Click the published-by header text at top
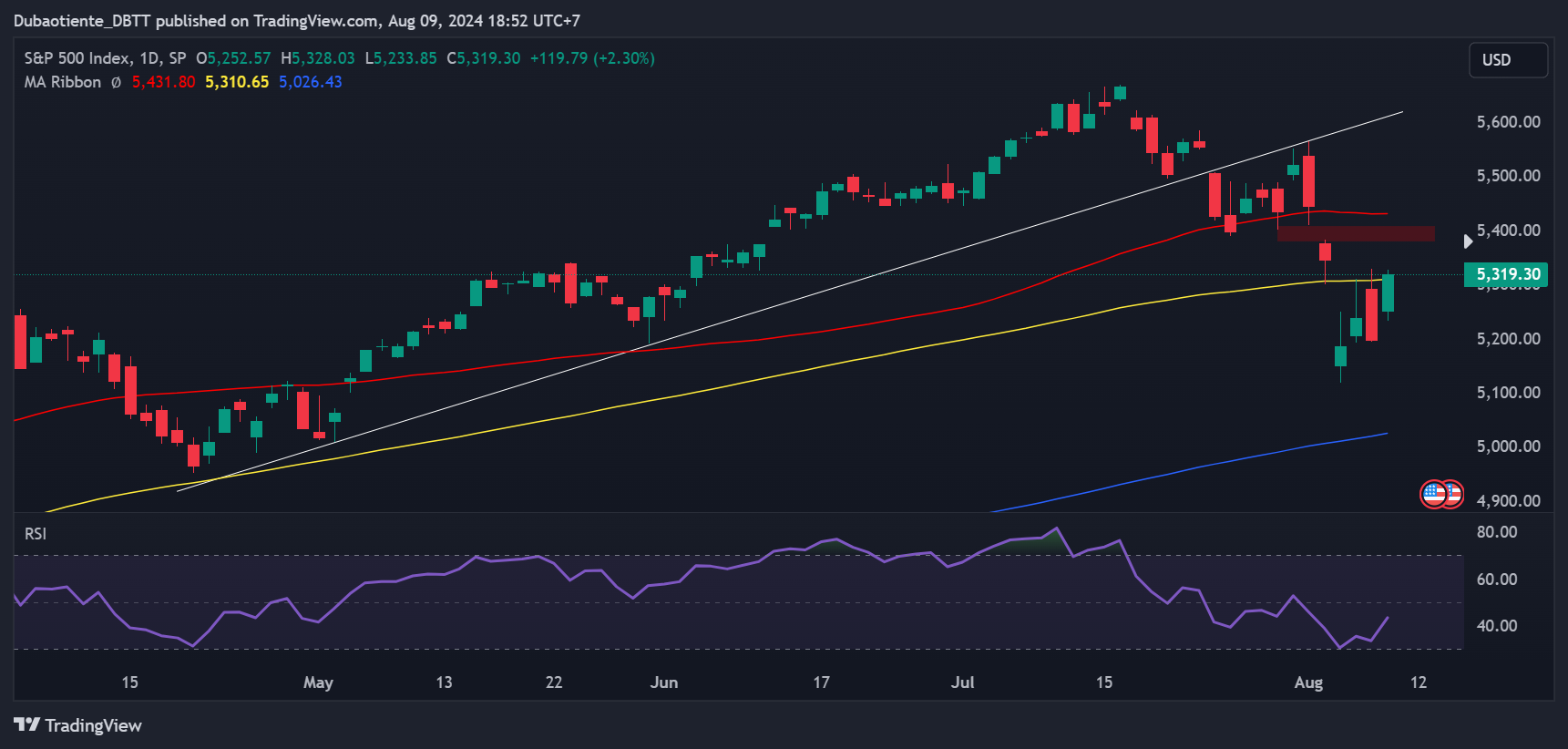This screenshot has width=1568, height=749. (297, 21)
